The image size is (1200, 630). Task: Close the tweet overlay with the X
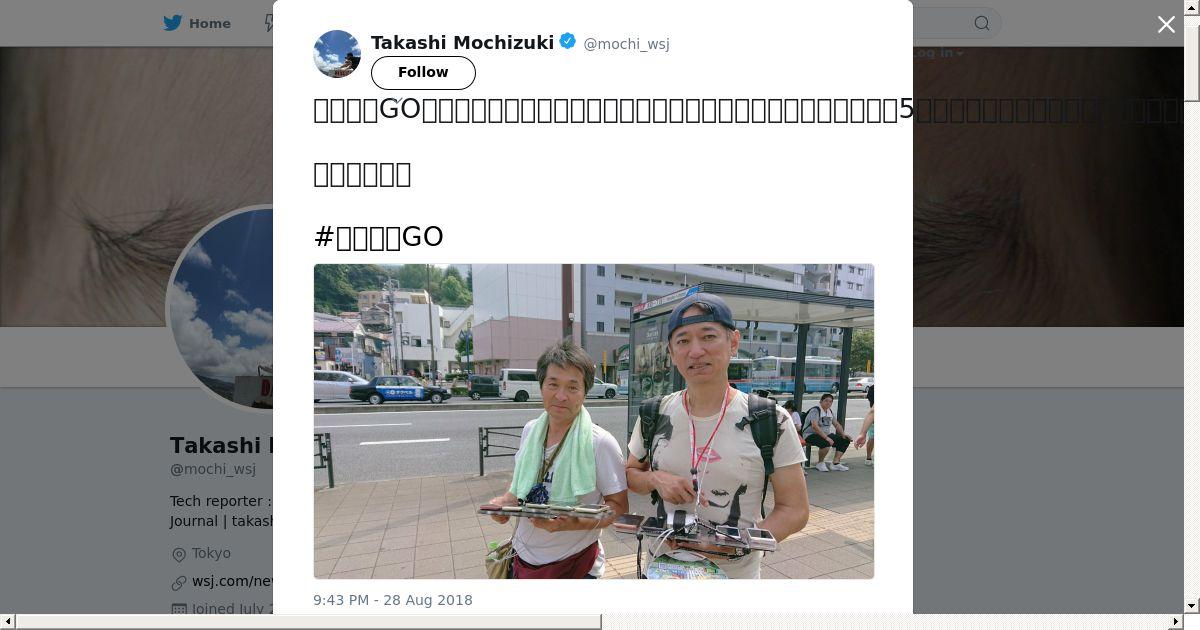tap(1166, 25)
